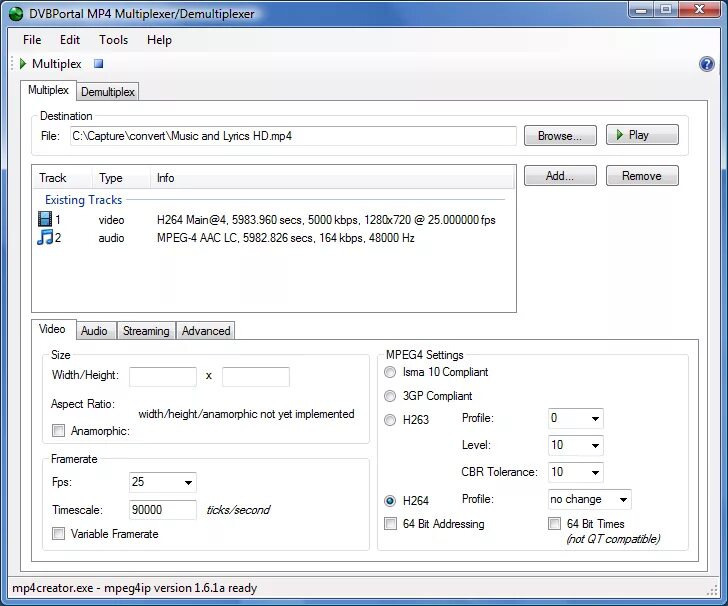The width and height of the screenshot is (728, 606).
Task: Select the 3GP Compliant radio button
Action: [390, 396]
